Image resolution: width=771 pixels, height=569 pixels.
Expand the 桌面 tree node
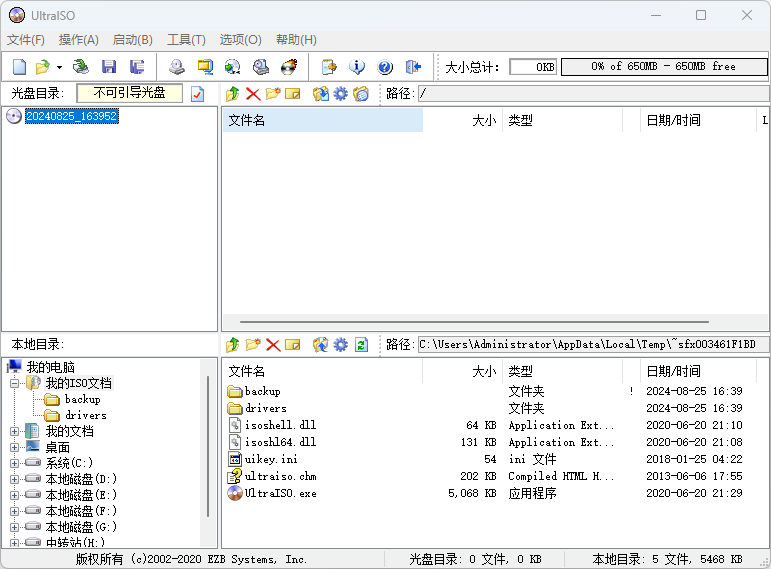(x=15, y=448)
